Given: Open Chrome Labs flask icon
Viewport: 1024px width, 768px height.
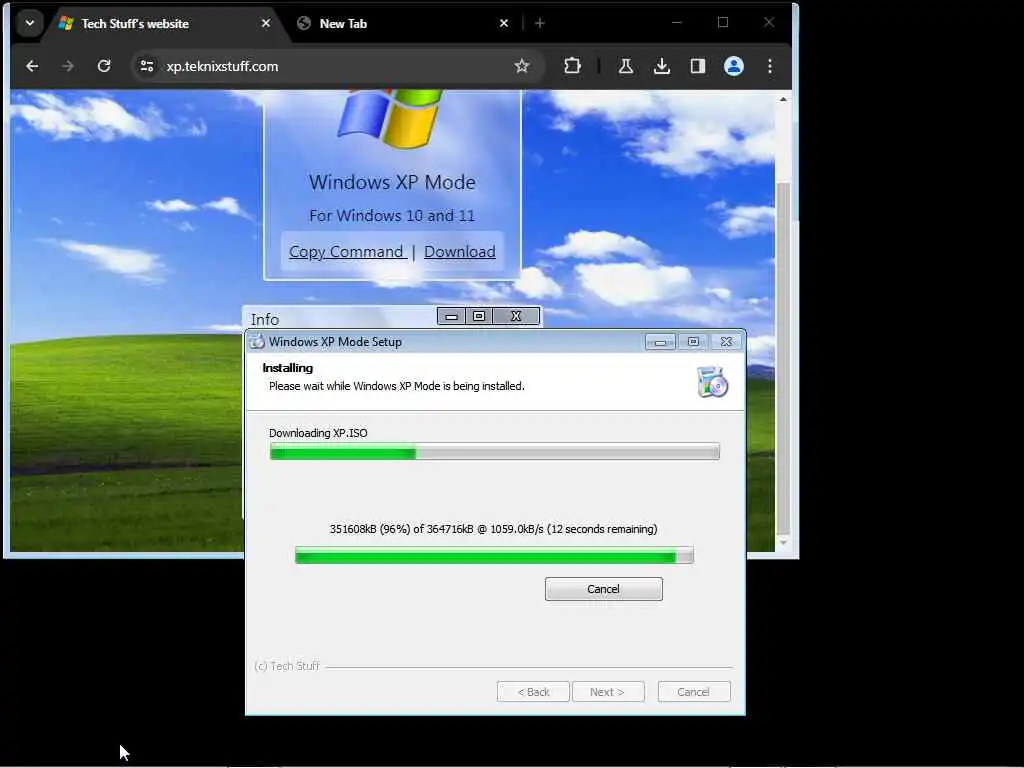Looking at the screenshot, I should (x=626, y=66).
